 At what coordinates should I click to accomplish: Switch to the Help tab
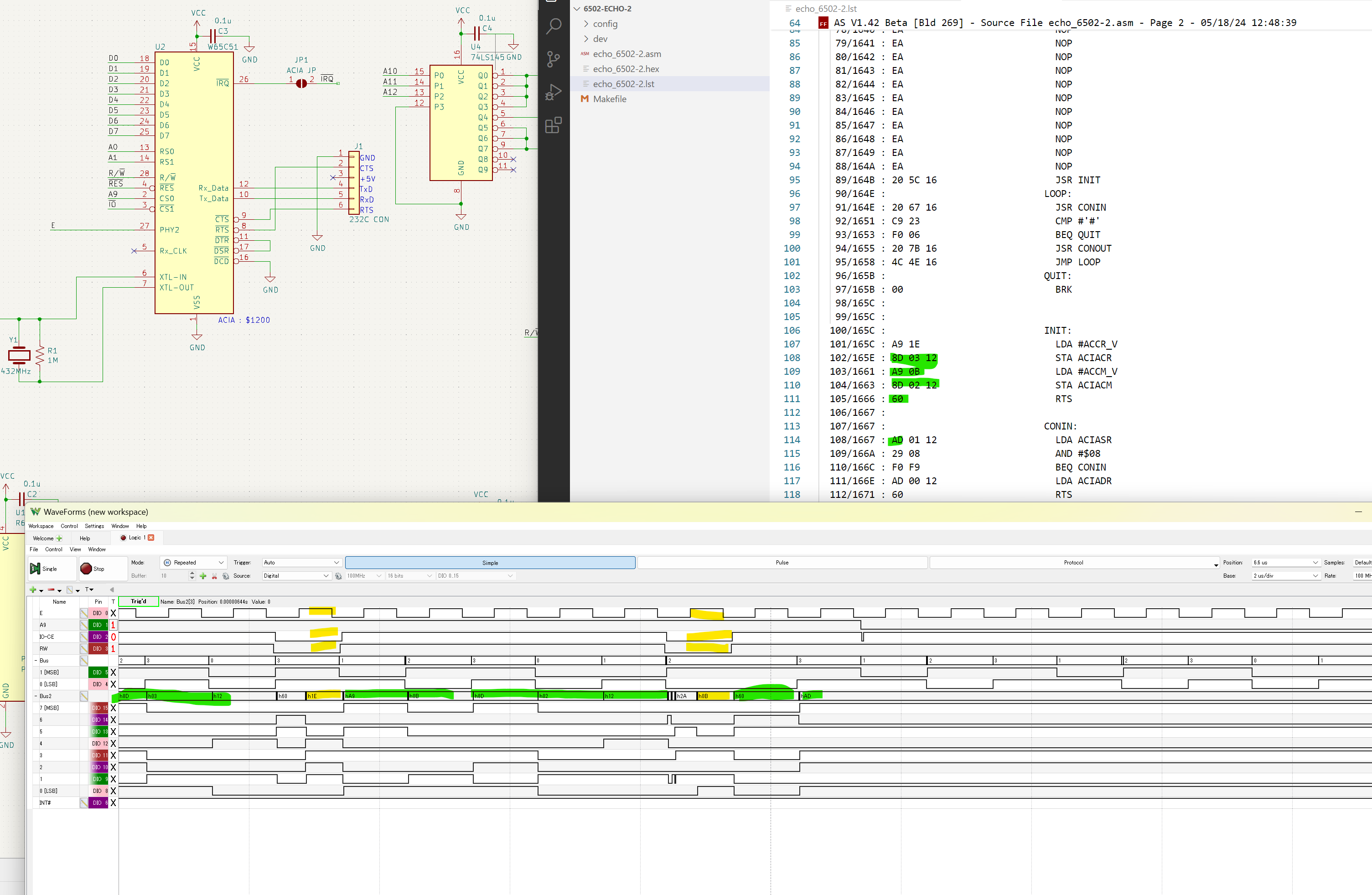85,538
